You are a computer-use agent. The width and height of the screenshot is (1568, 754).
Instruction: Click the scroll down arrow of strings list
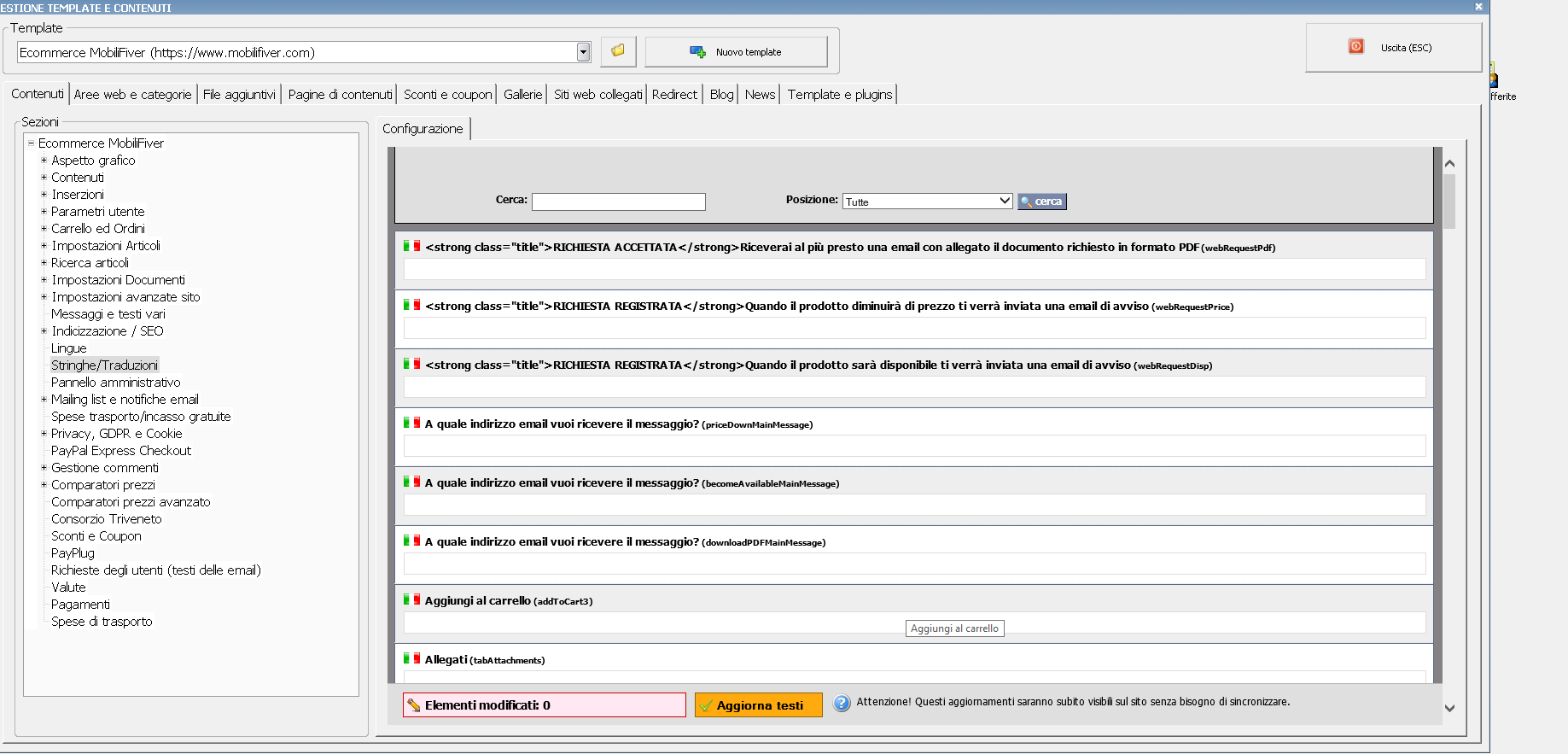(1449, 708)
